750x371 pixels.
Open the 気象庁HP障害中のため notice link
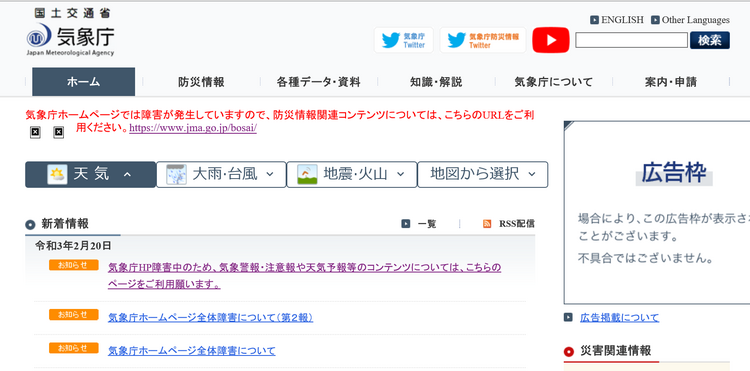pyautogui.click(x=305, y=276)
